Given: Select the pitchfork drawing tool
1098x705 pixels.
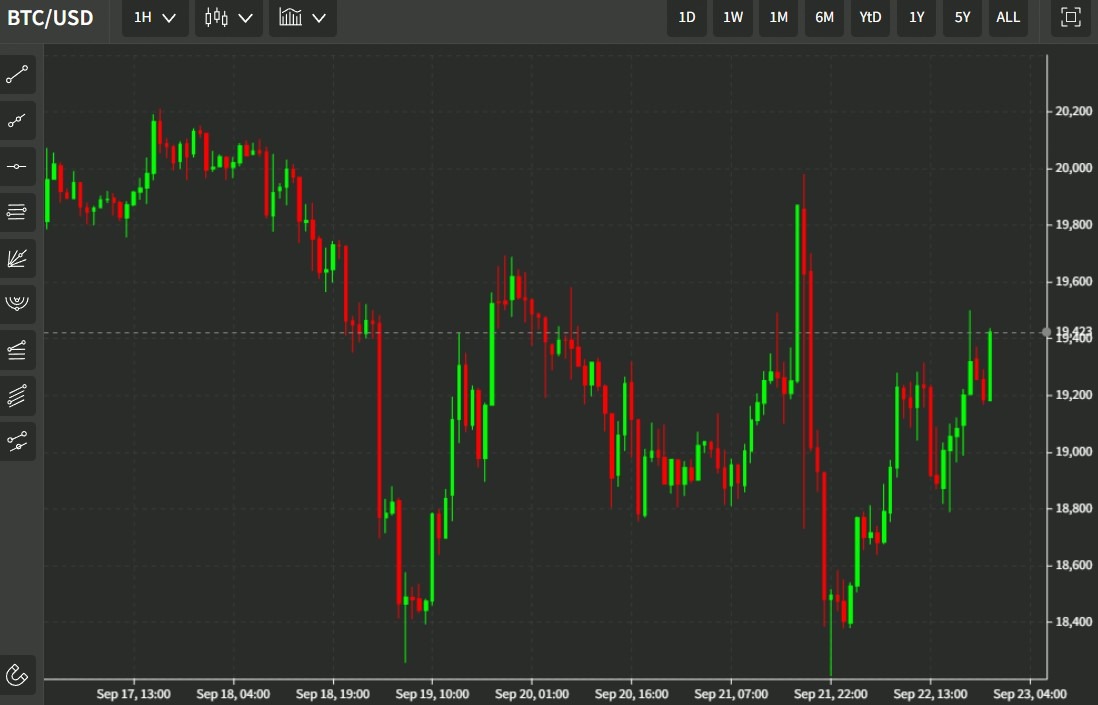Looking at the screenshot, I should pyautogui.click(x=17, y=441).
